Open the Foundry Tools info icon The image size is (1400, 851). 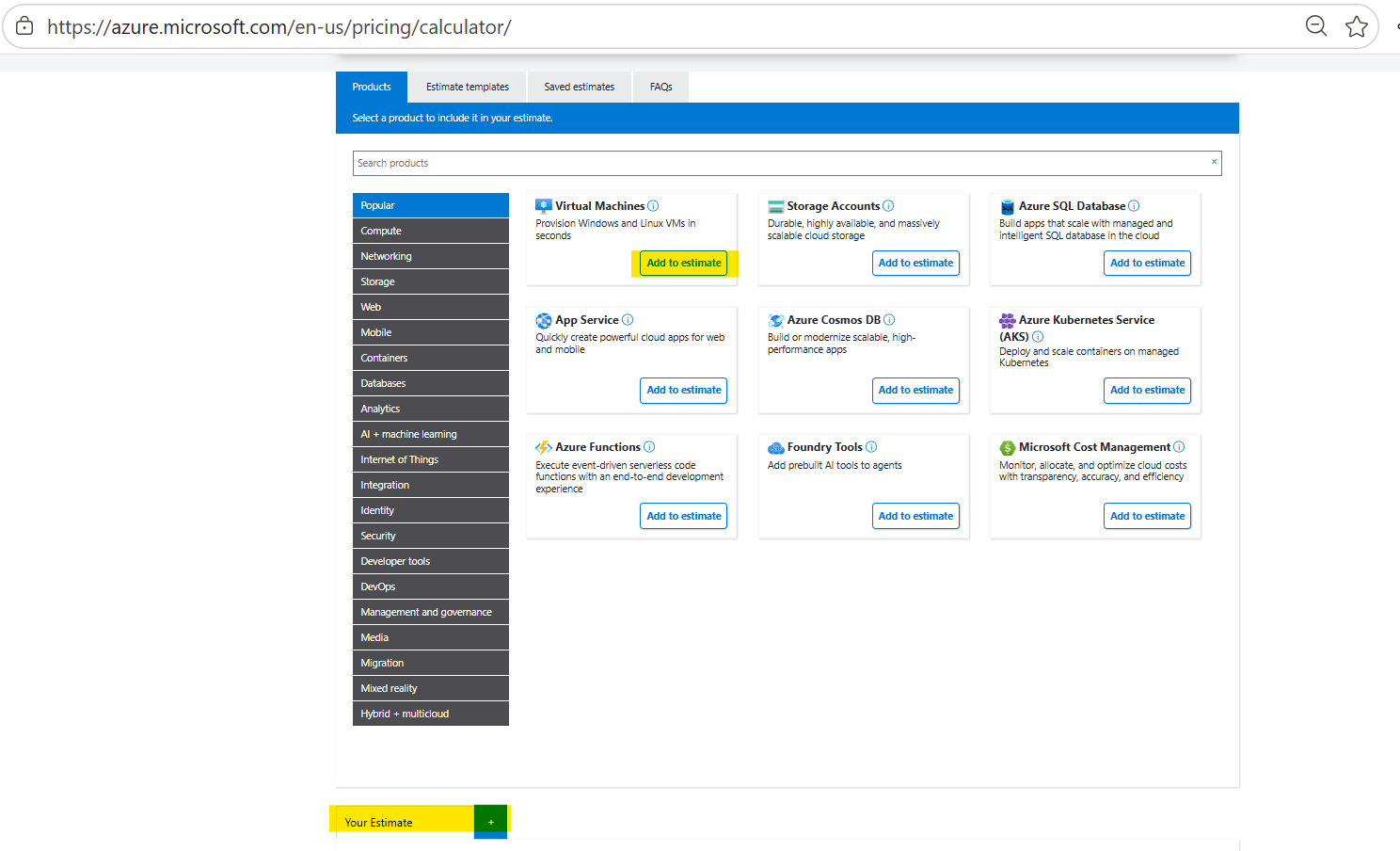tap(871, 447)
